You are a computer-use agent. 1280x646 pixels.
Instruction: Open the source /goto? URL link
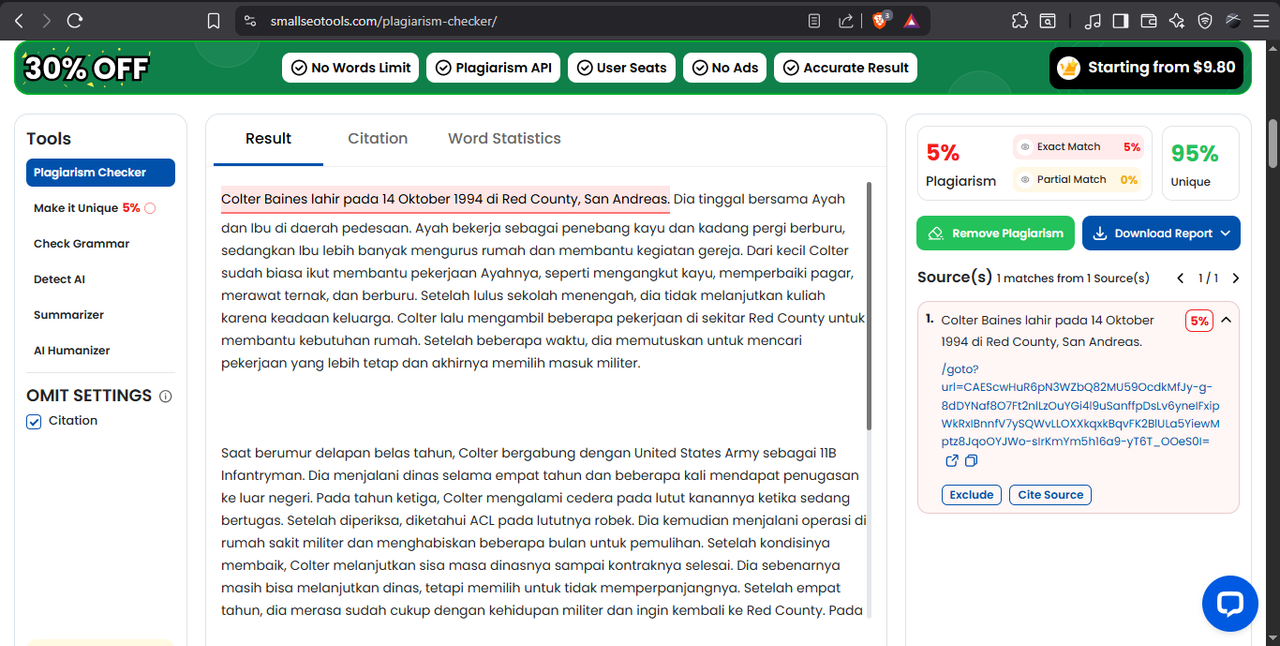tap(1080, 404)
